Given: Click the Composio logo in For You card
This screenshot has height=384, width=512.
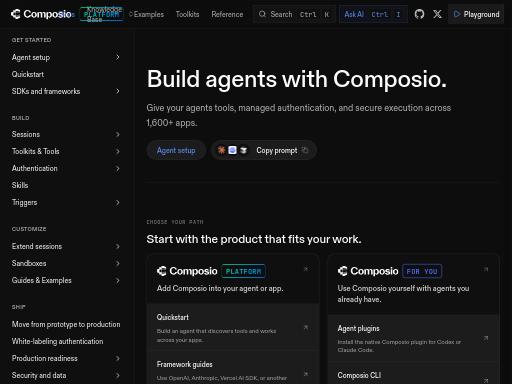Looking at the screenshot, I should (x=368, y=271).
